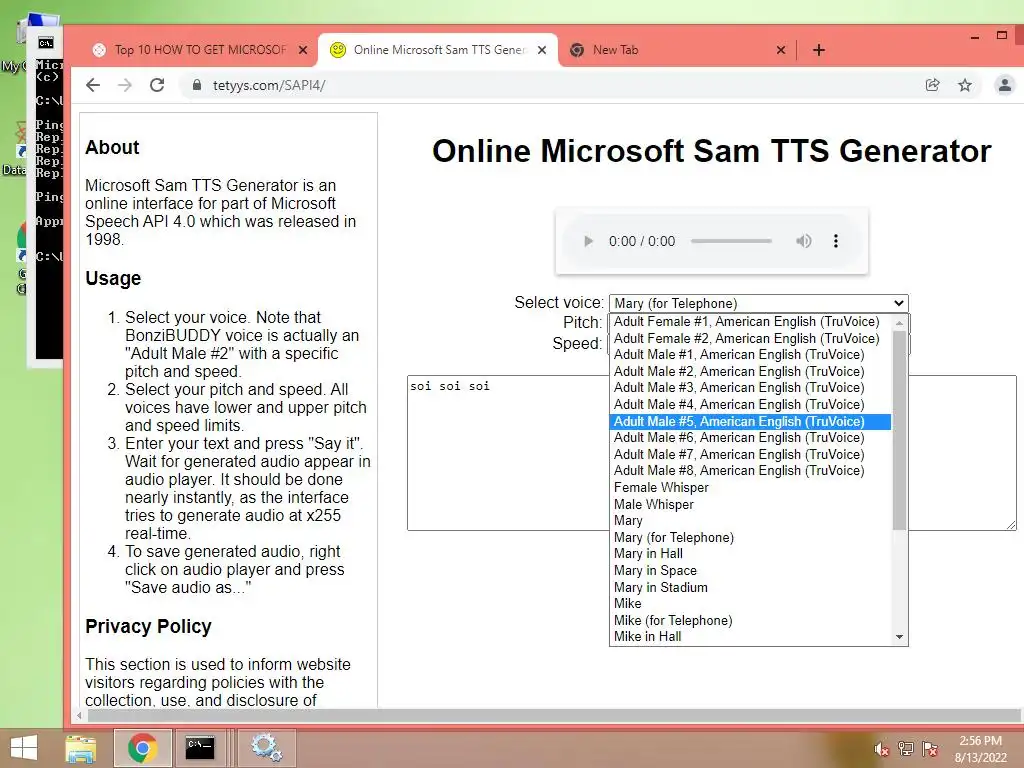Open the Windows Start menu
The image size is (1024, 768).
click(24, 748)
